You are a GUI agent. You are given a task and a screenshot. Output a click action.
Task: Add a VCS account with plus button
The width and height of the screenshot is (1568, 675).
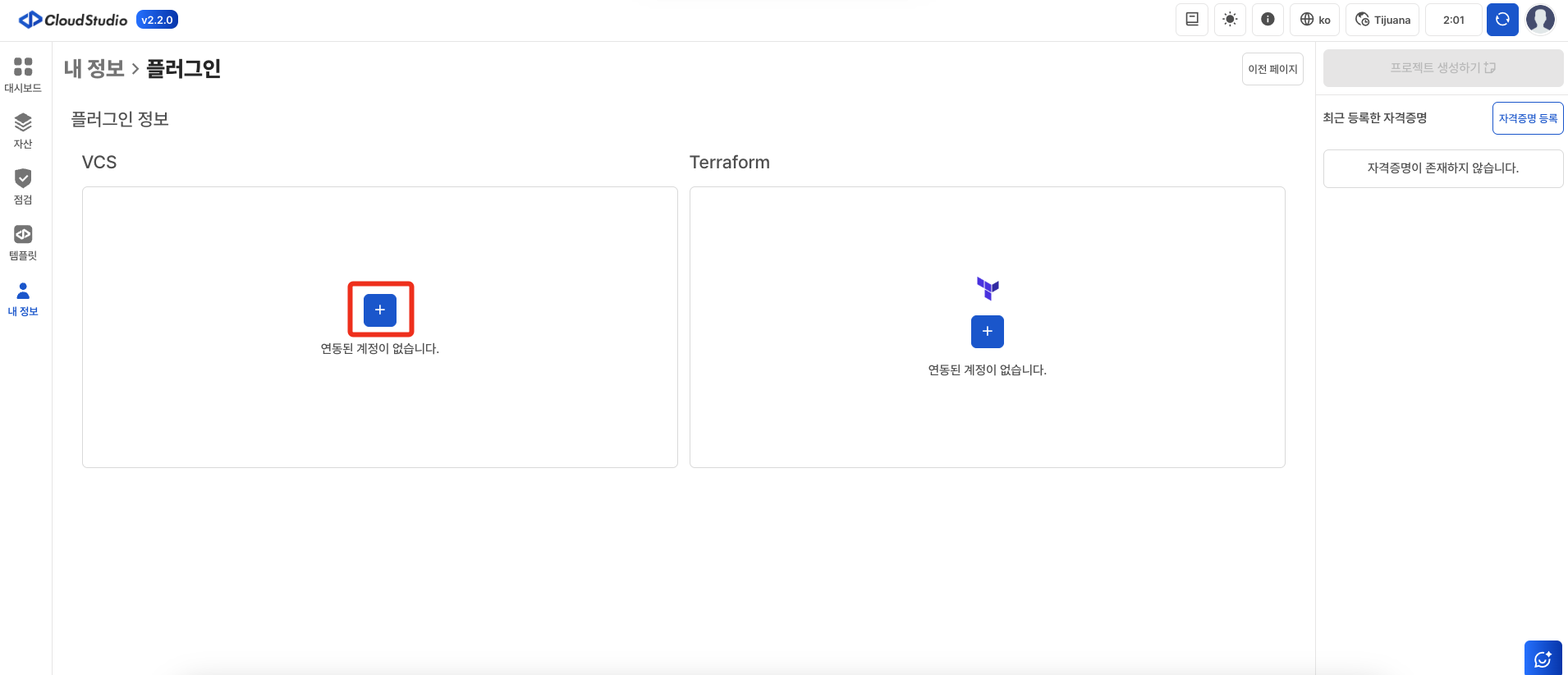click(380, 310)
